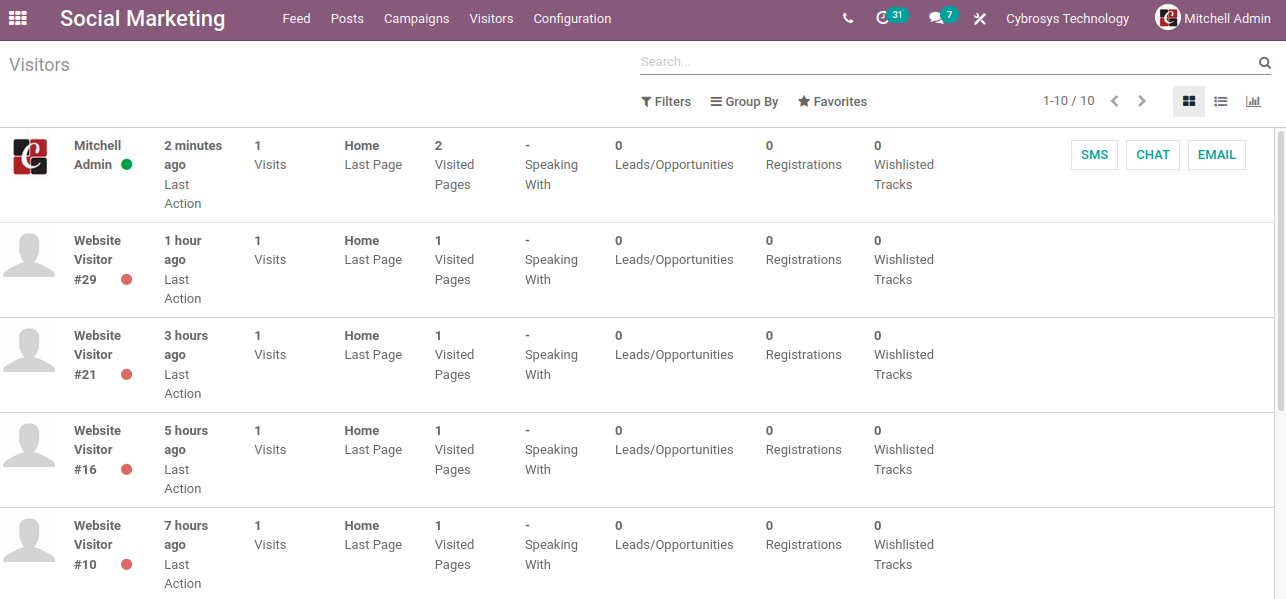Open the Campaigns menu
This screenshot has width=1286, height=599.
[x=416, y=19]
